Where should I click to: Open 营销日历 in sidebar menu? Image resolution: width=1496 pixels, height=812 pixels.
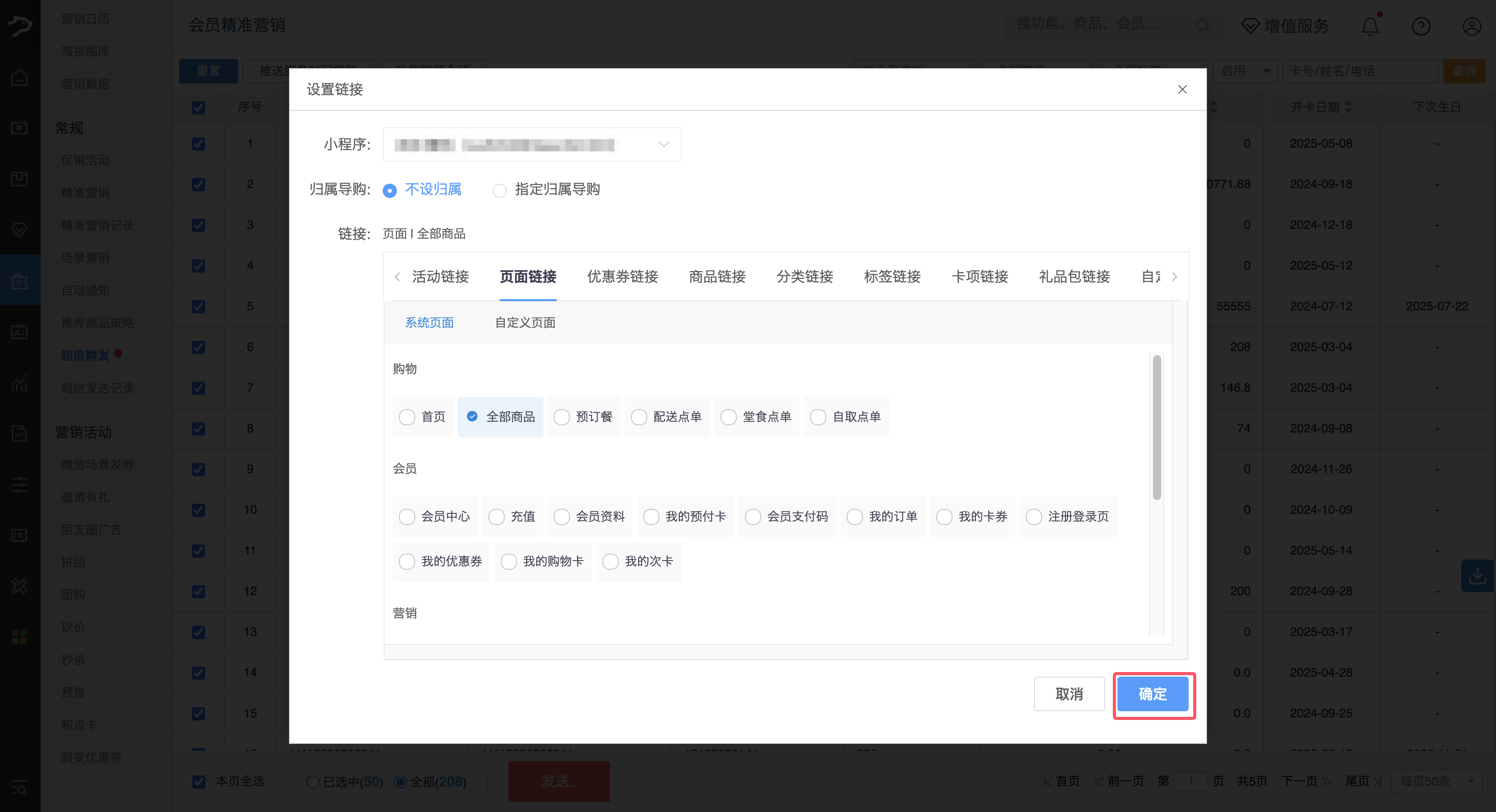point(85,19)
